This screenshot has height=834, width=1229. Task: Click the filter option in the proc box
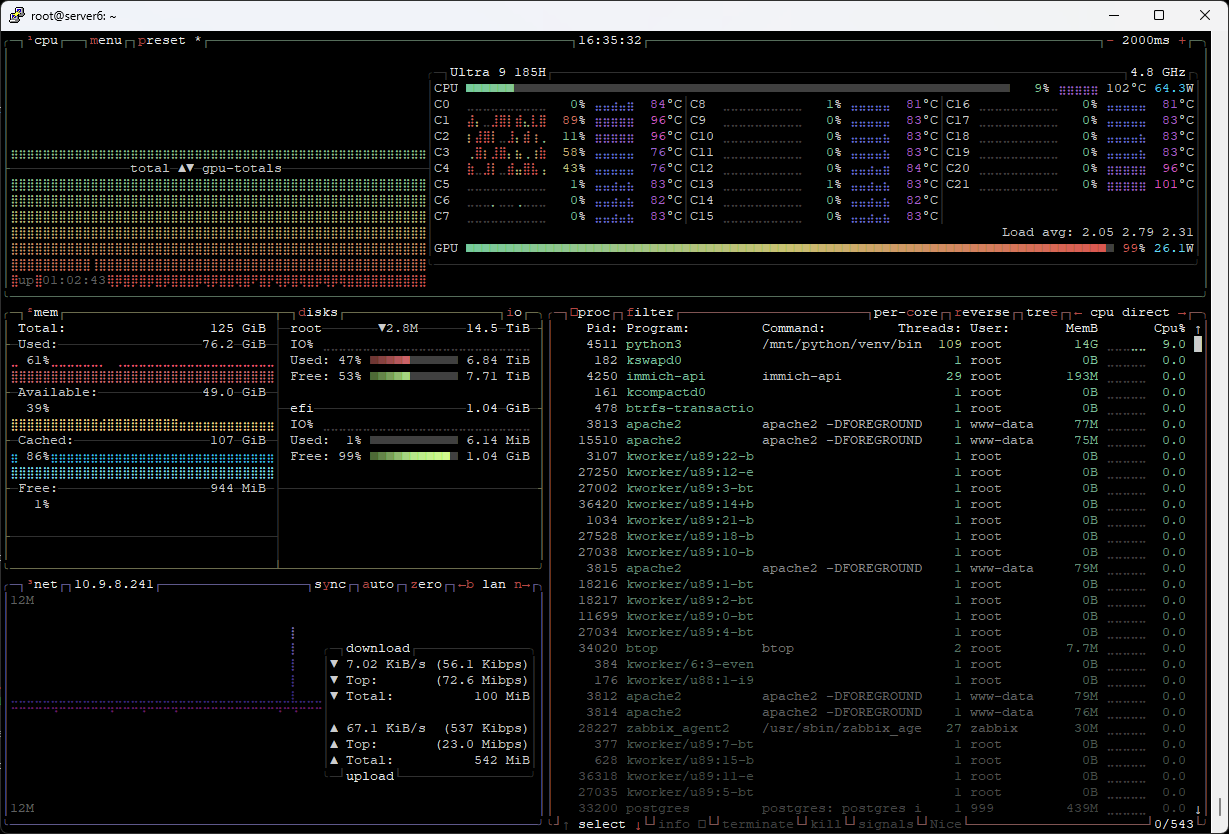pyautogui.click(x=650, y=312)
